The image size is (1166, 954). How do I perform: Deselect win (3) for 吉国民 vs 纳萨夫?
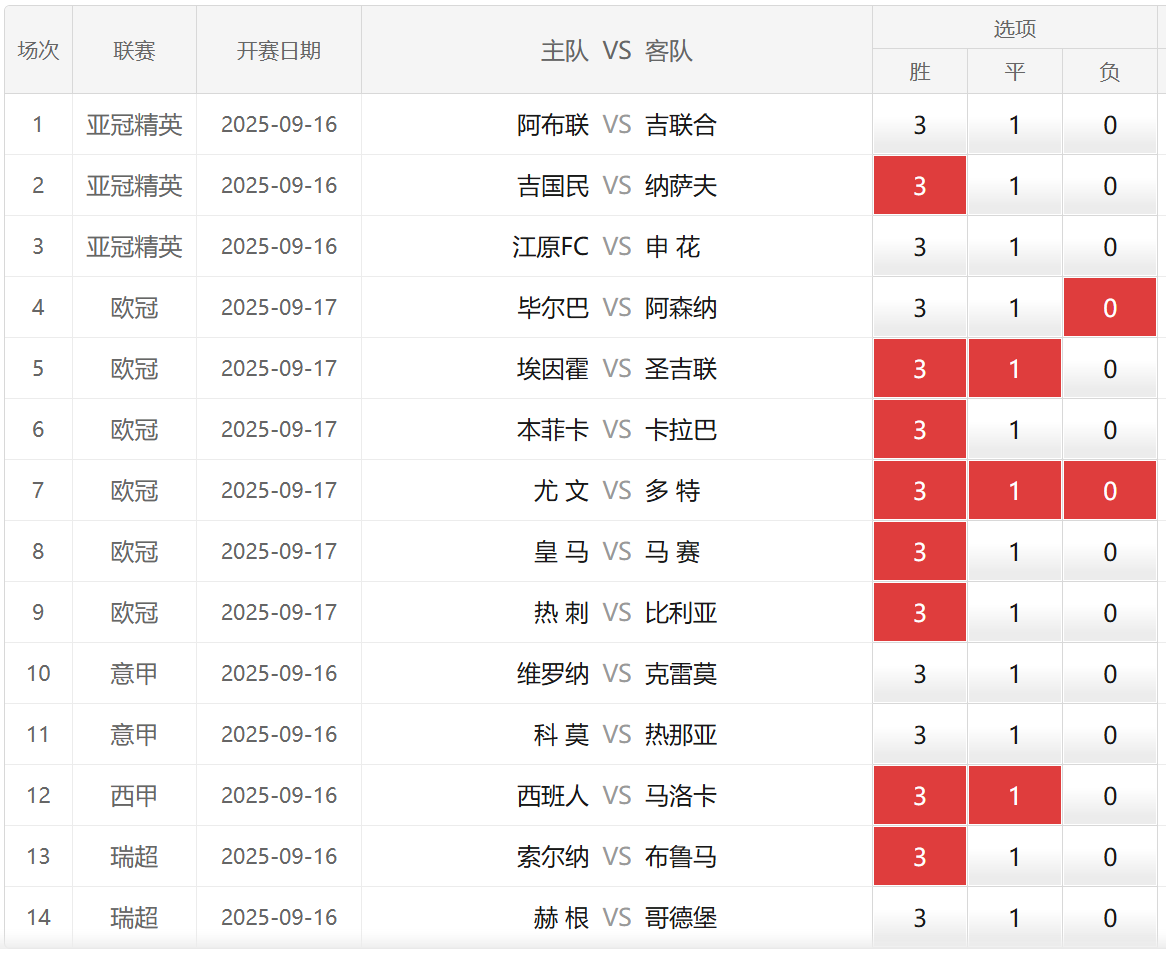(920, 186)
